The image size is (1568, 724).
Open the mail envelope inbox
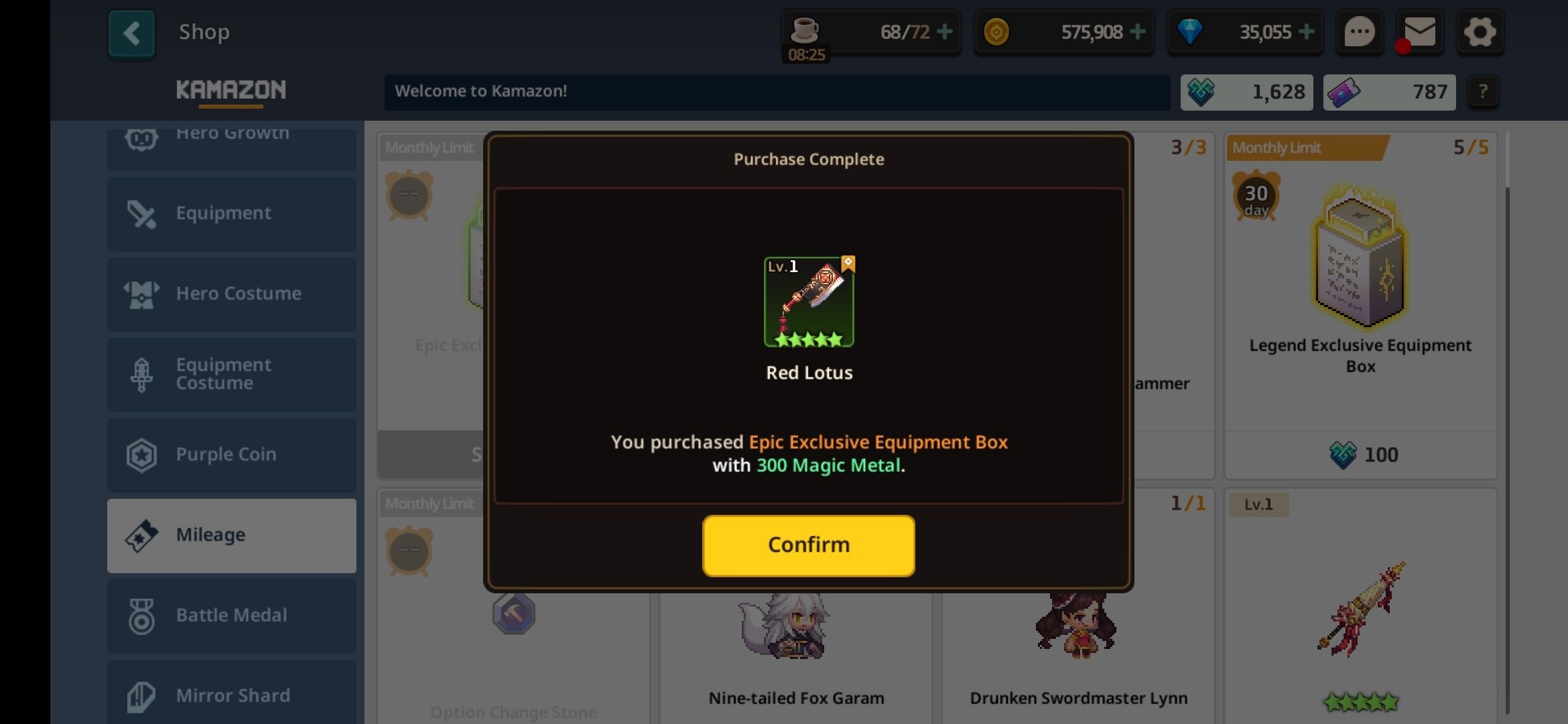1419,32
